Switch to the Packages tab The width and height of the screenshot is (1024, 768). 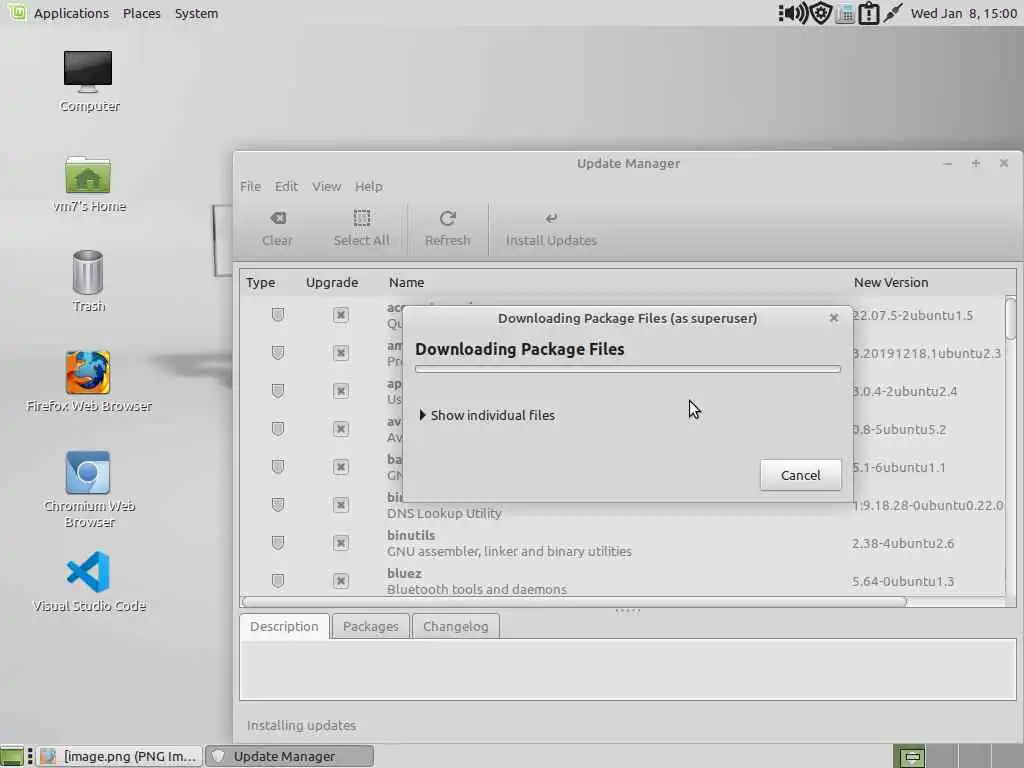point(370,626)
